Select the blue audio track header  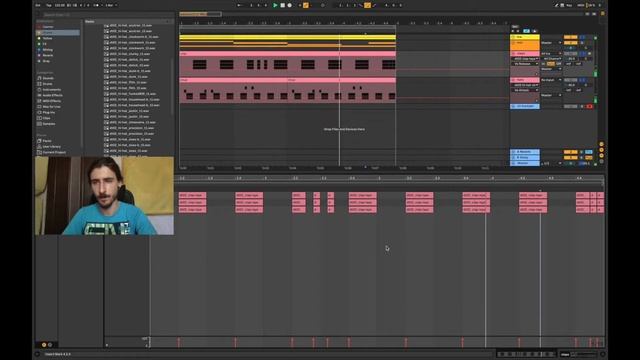[524, 106]
